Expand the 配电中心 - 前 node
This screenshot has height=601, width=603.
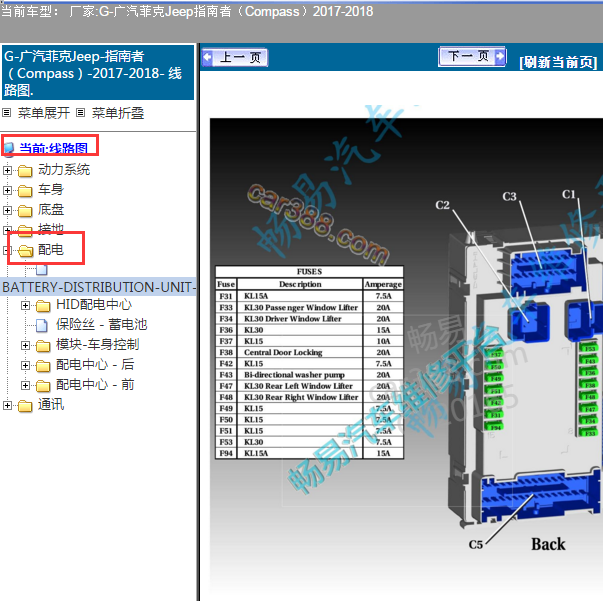click(25, 385)
